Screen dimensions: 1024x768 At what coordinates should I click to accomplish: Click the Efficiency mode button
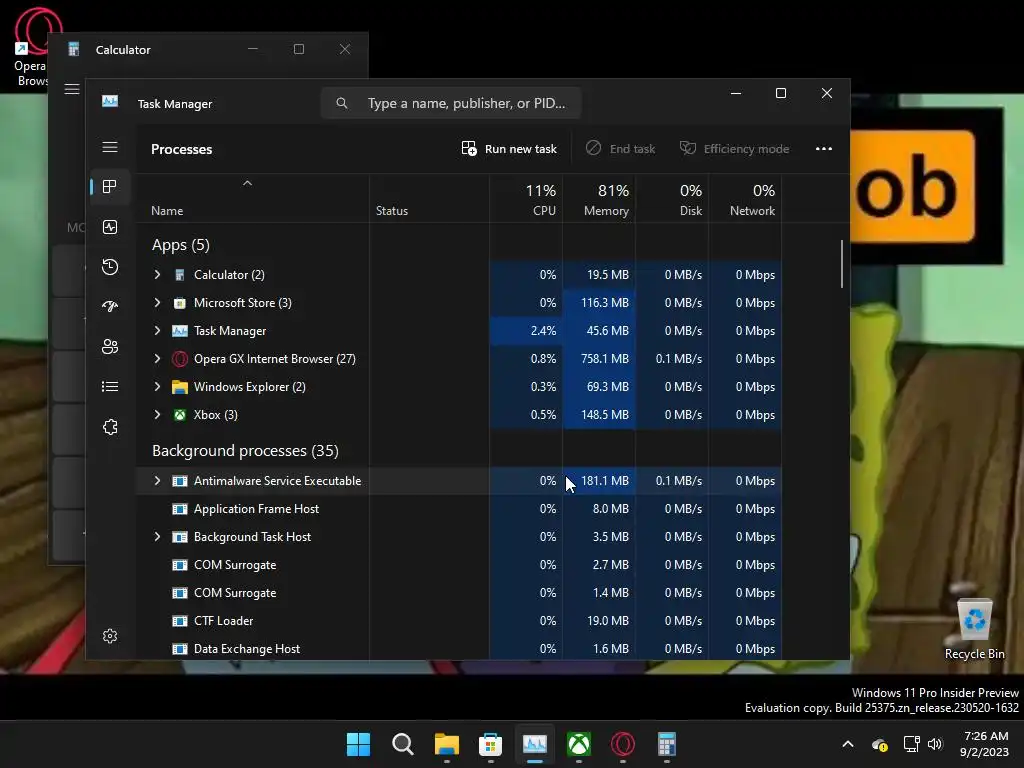(x=735, y=149)
